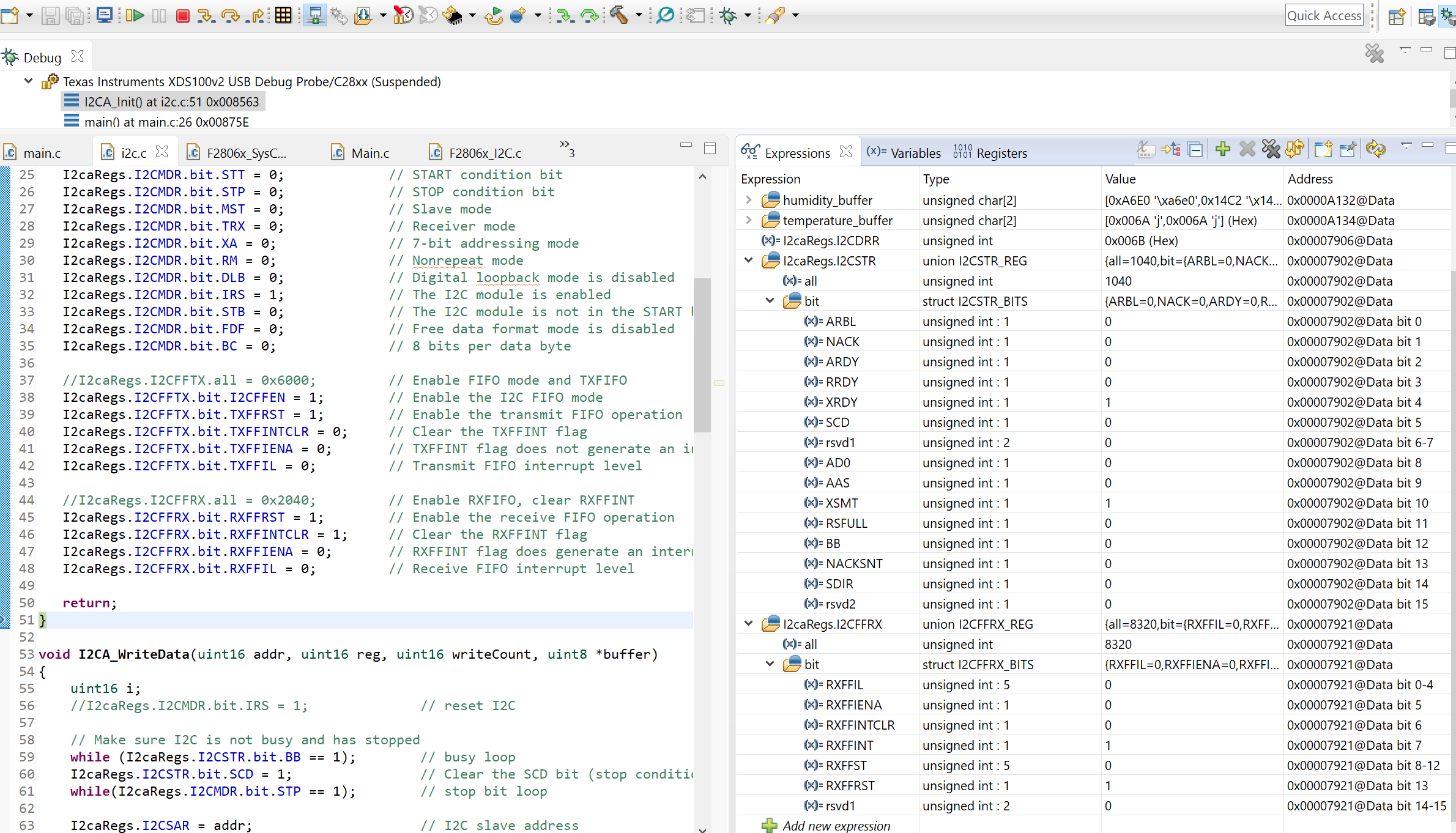Collapse the I2caRegs.I2CSTR tree node

tap(749, 261)
